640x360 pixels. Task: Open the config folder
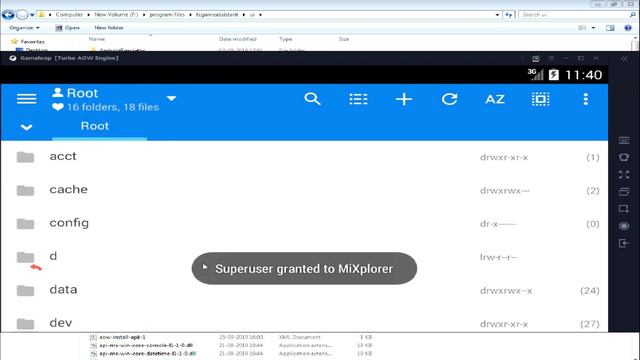click(x=304, y=224)
